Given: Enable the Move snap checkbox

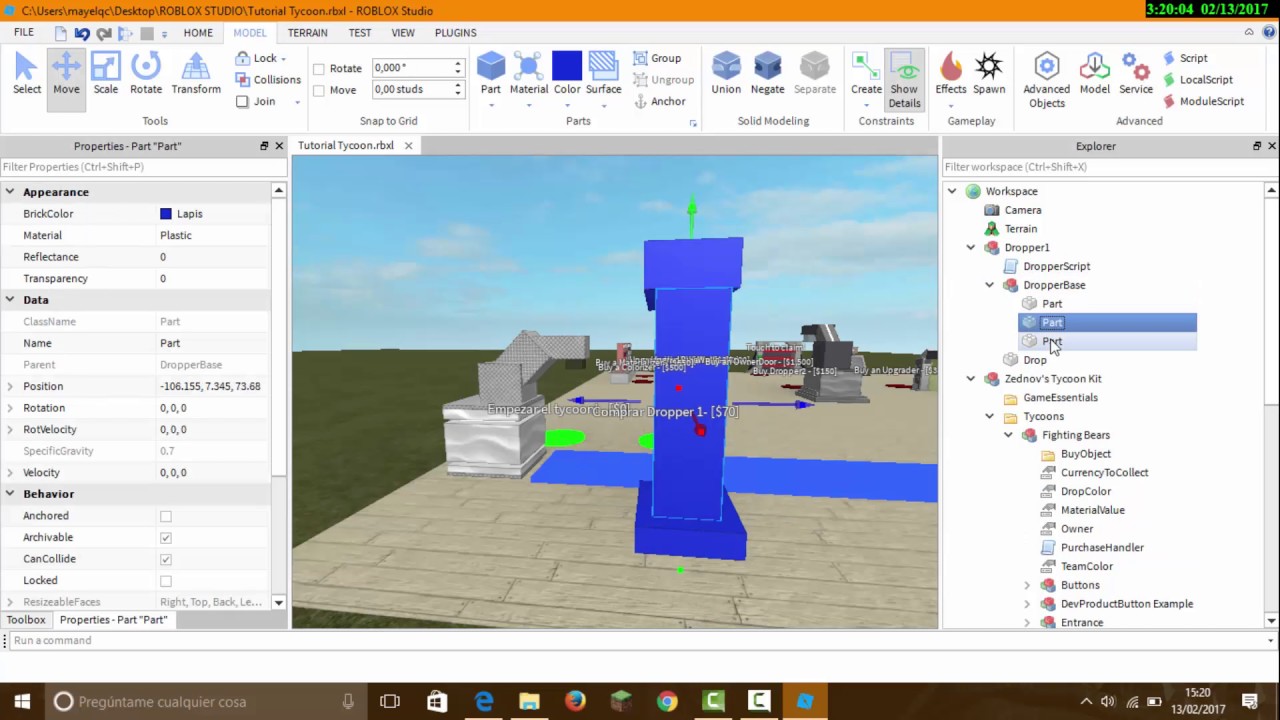Looking at the screenshot, I should click(x=319, y=90).
